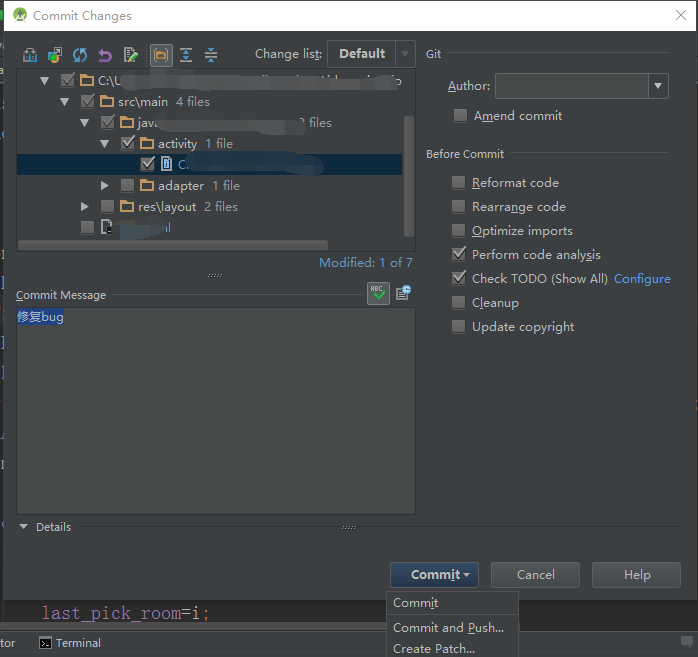Collapse the Details section
The width and height of the screenshot is (698, 657).
pos(24,527)
